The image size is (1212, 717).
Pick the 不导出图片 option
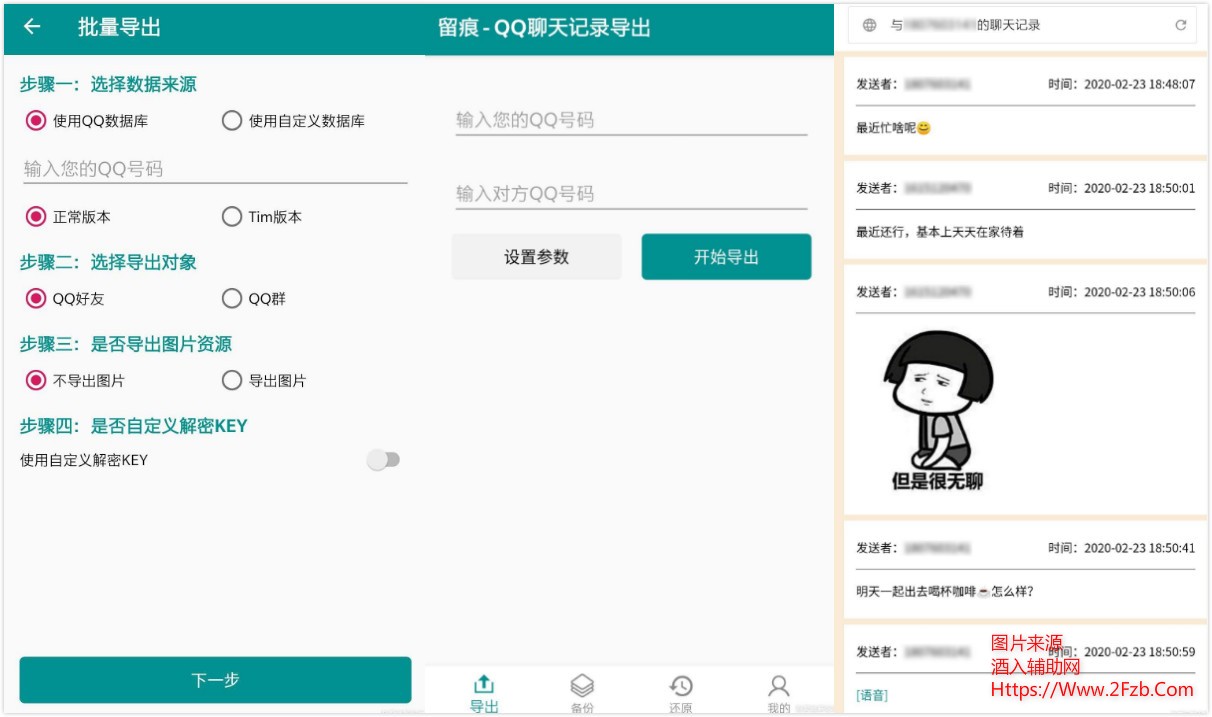pos(75,380)
